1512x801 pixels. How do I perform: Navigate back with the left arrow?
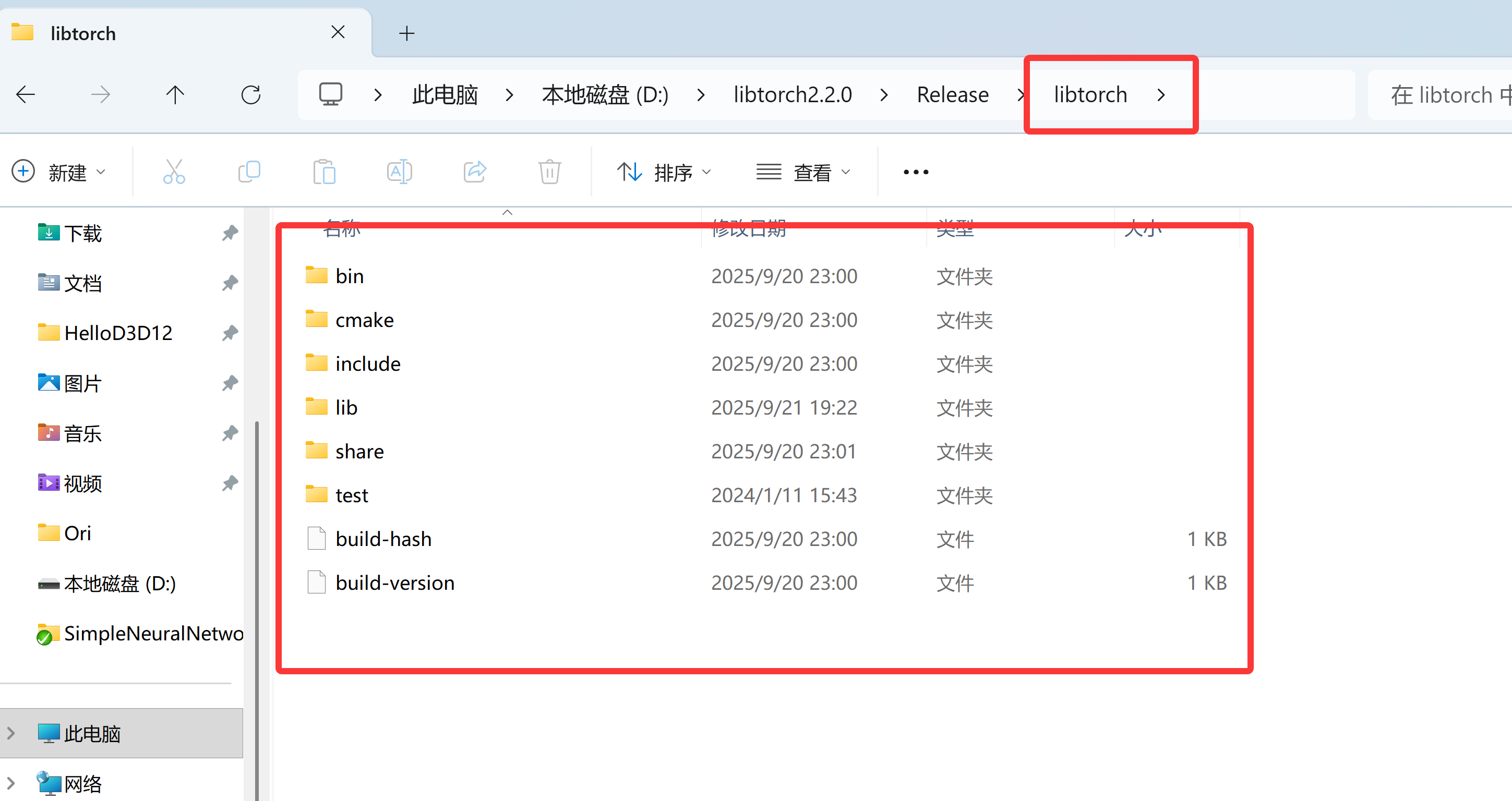26,94
